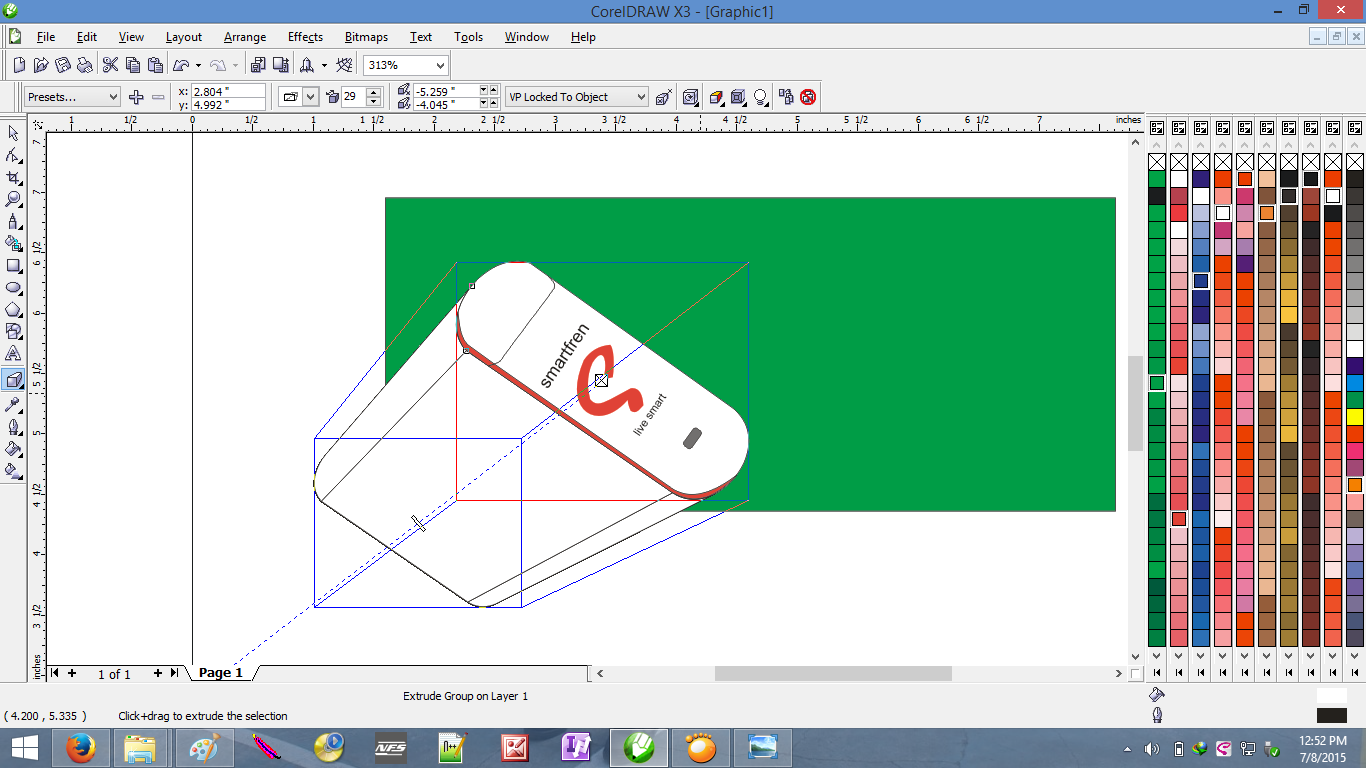Screen dimensions: 1366x768
Task: Select the Text tool
Action: (13, 354)
